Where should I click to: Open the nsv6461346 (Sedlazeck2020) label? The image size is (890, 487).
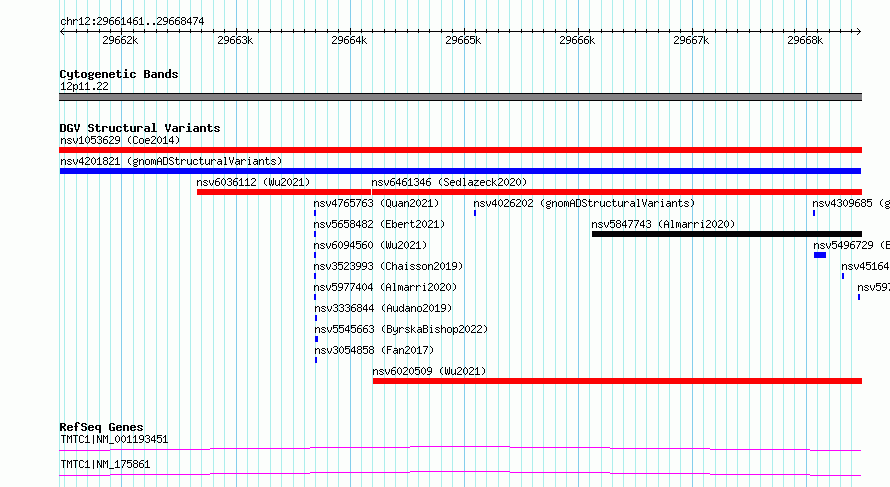pyautogui.click(x=449, y=182)
